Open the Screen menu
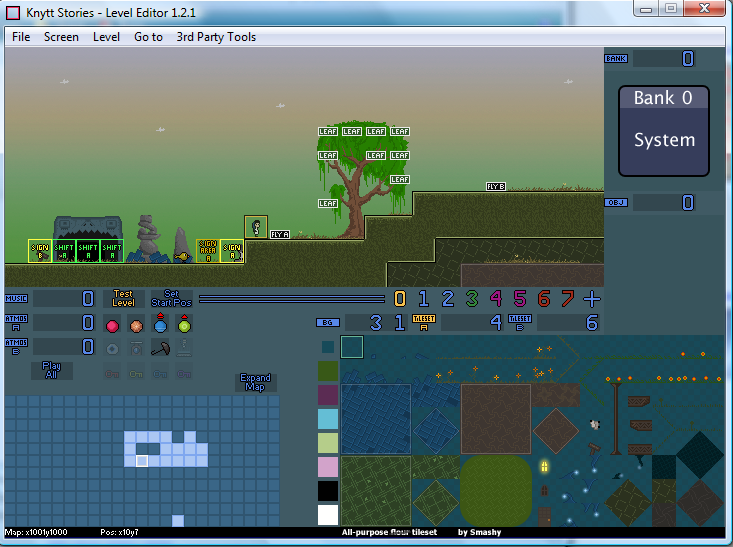The image size is (733, 547). (x=61, y=37)
